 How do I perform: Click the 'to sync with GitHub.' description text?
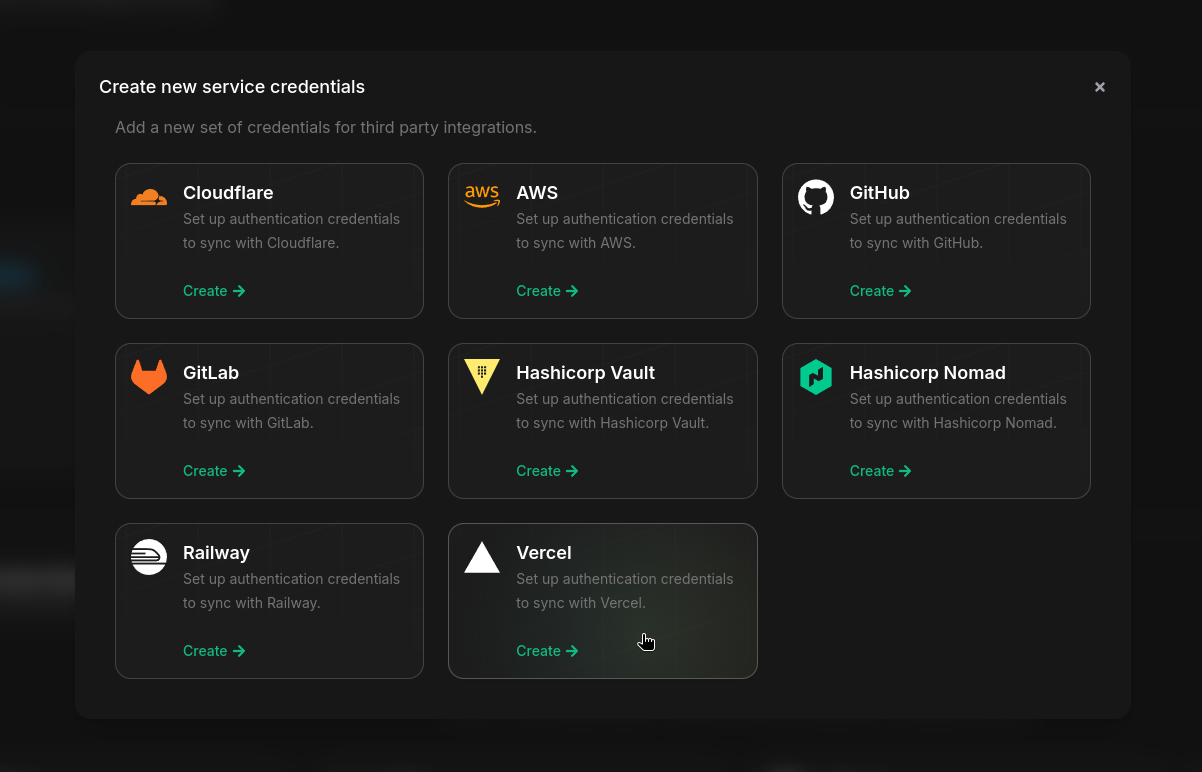[x=917, y=243]
